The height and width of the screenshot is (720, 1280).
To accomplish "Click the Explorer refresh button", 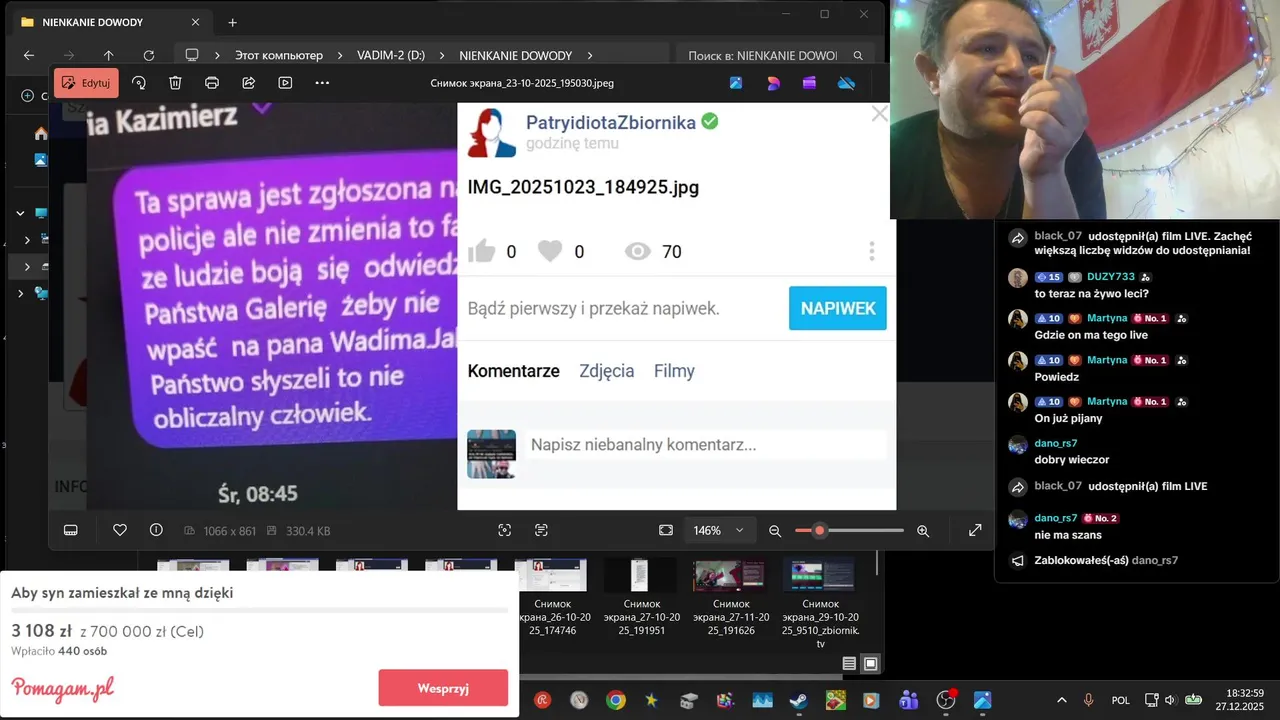I will pos(148,55).
